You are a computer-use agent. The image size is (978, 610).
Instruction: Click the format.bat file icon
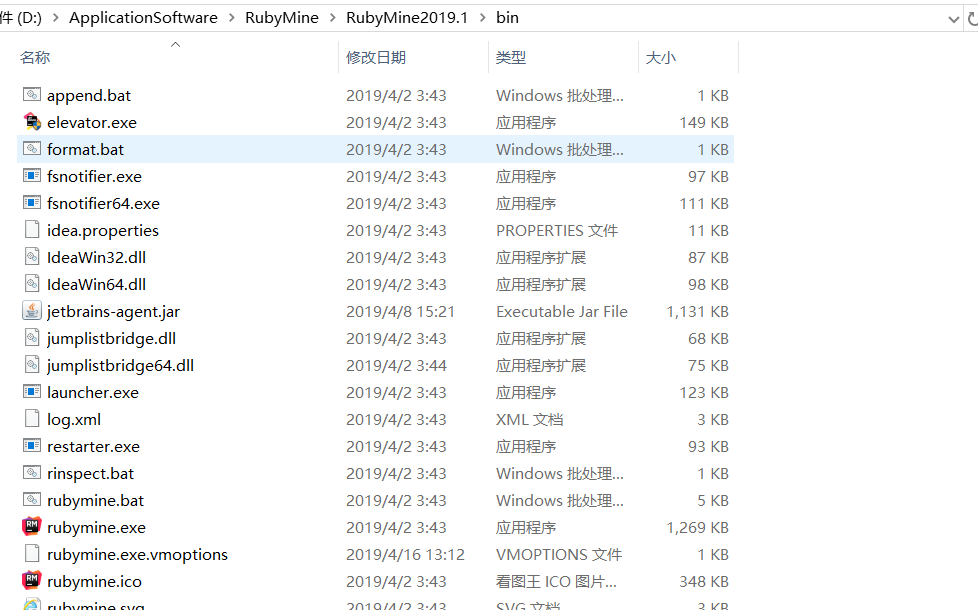(x=32, y=148)
